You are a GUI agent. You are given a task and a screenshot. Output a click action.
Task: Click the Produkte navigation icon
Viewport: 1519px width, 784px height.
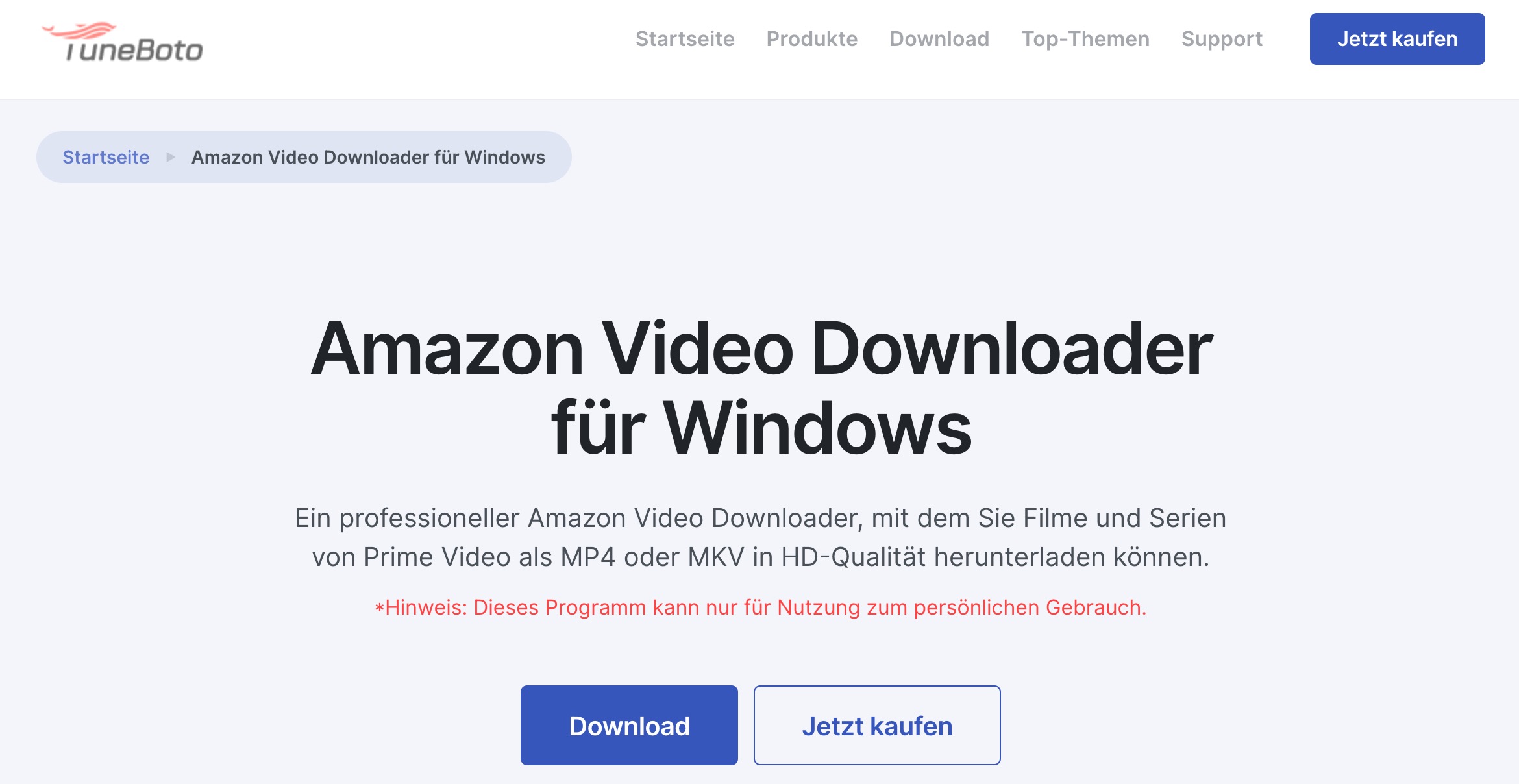point(812,38)
